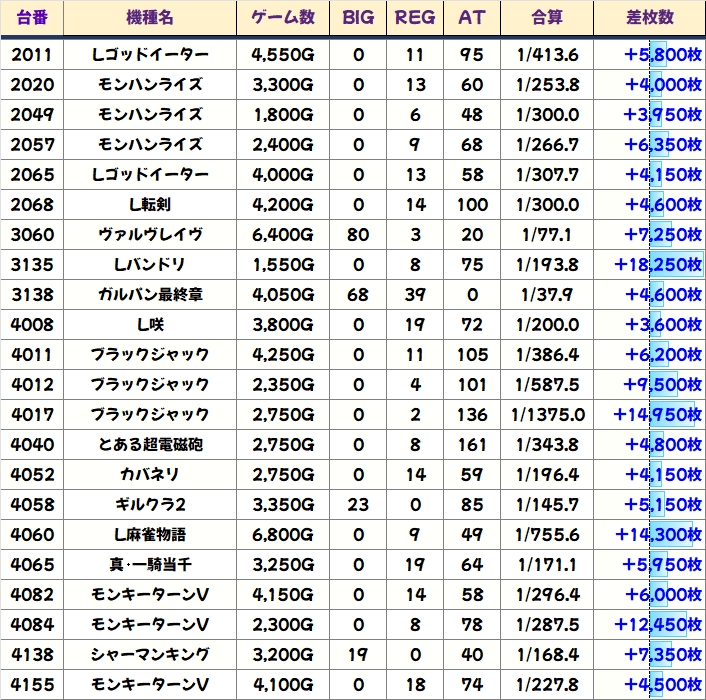Viewport: 706px width, 700px height.
Task: Click REG count 39 in row 3138
Action: pos(415,294)
